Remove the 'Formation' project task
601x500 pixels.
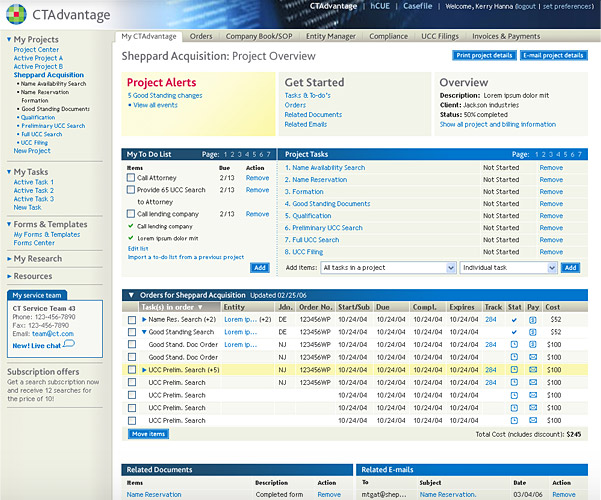(x=551, y=191)
